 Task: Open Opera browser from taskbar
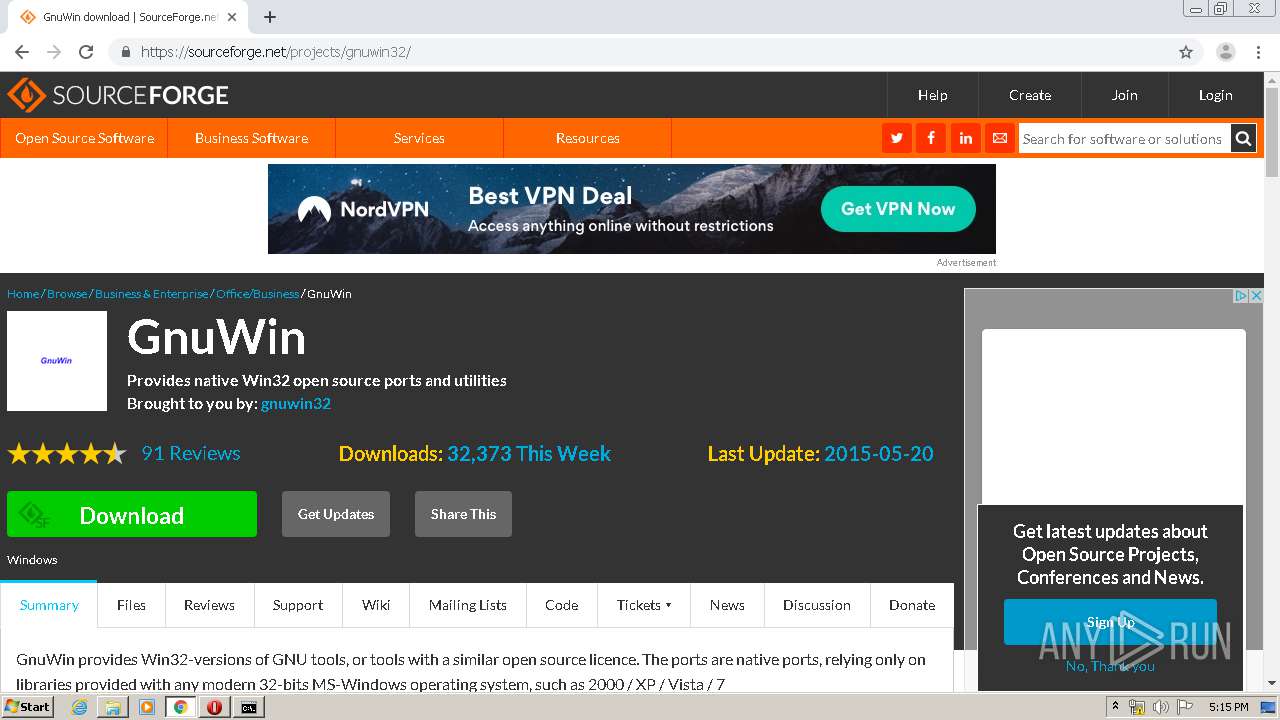pos(214,707)
